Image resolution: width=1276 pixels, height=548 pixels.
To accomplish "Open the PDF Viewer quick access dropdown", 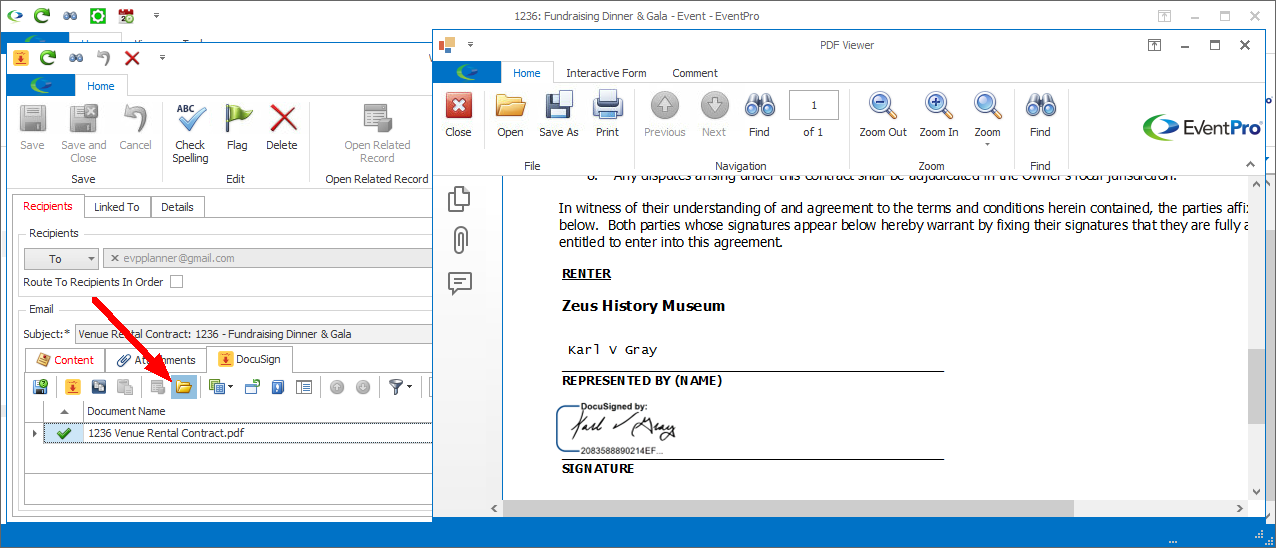I will [x=470, y=44].
